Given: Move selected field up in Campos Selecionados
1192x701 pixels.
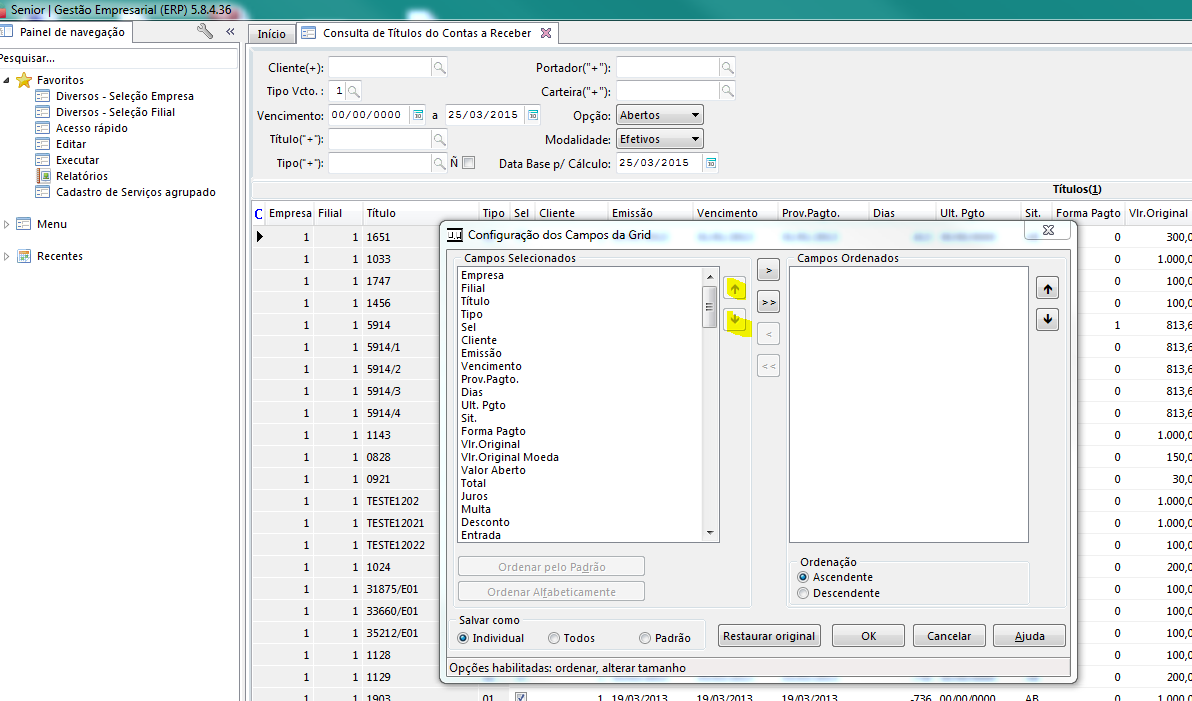Looking at the screenshot, I should [735, 289].
